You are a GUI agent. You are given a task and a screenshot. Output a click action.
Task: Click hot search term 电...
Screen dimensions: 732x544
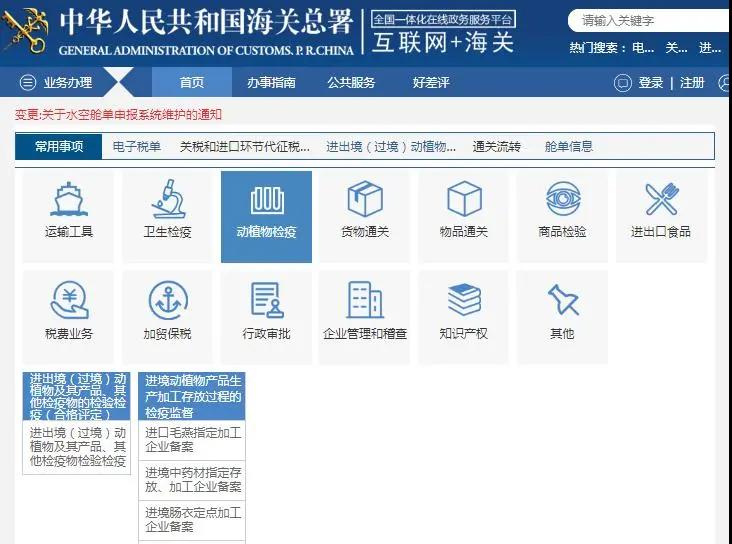tap(643, 48)
